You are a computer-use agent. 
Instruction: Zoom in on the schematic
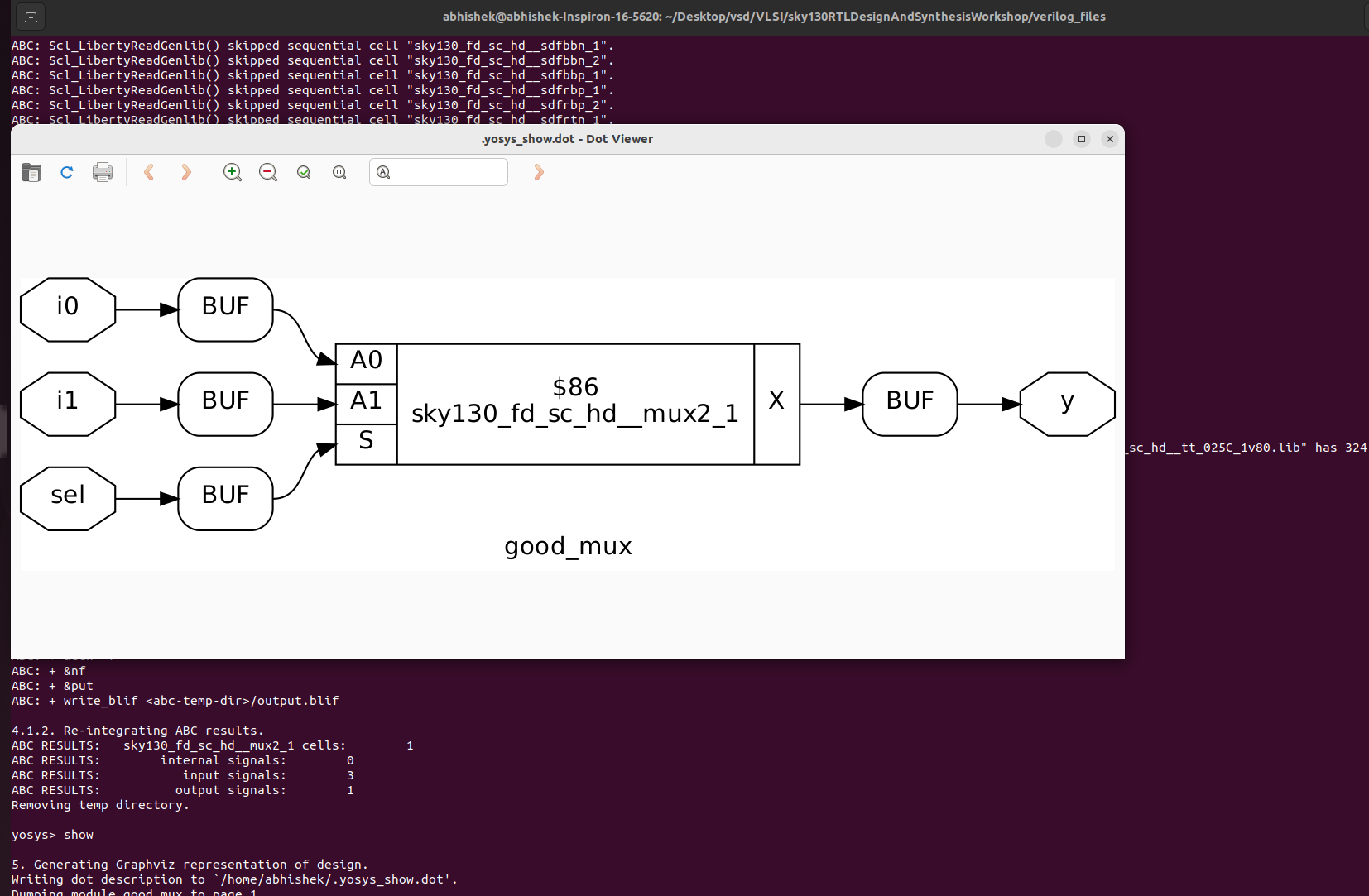coord(233,172)
